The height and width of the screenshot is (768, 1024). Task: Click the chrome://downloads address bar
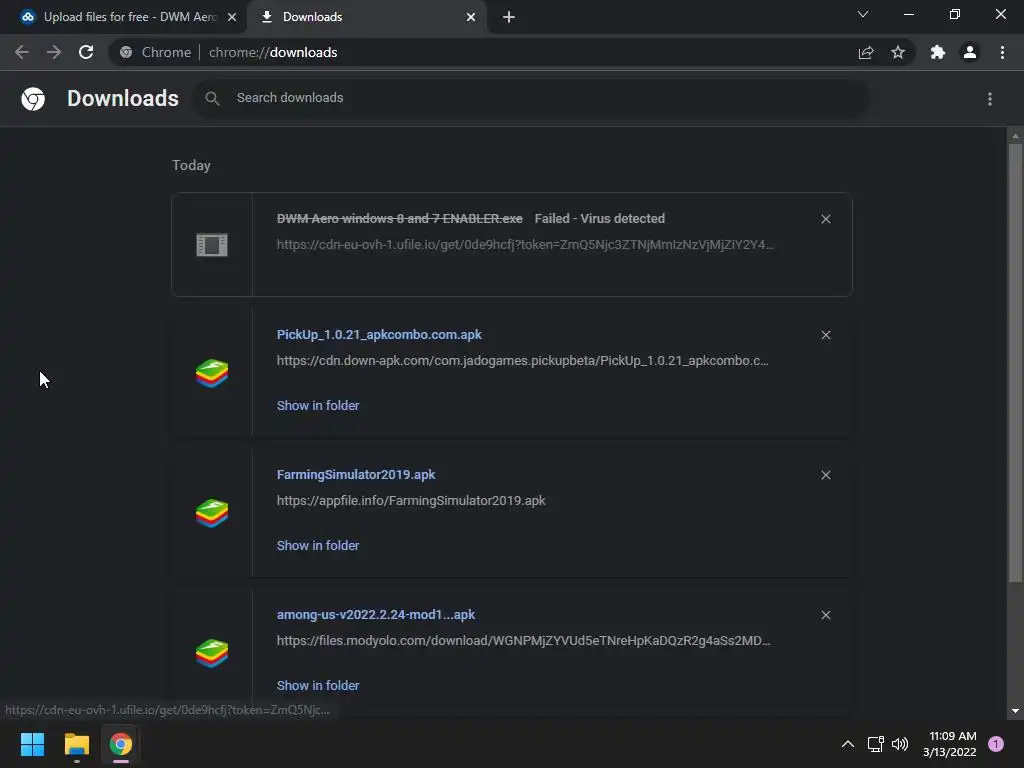(x=483, y=52)
